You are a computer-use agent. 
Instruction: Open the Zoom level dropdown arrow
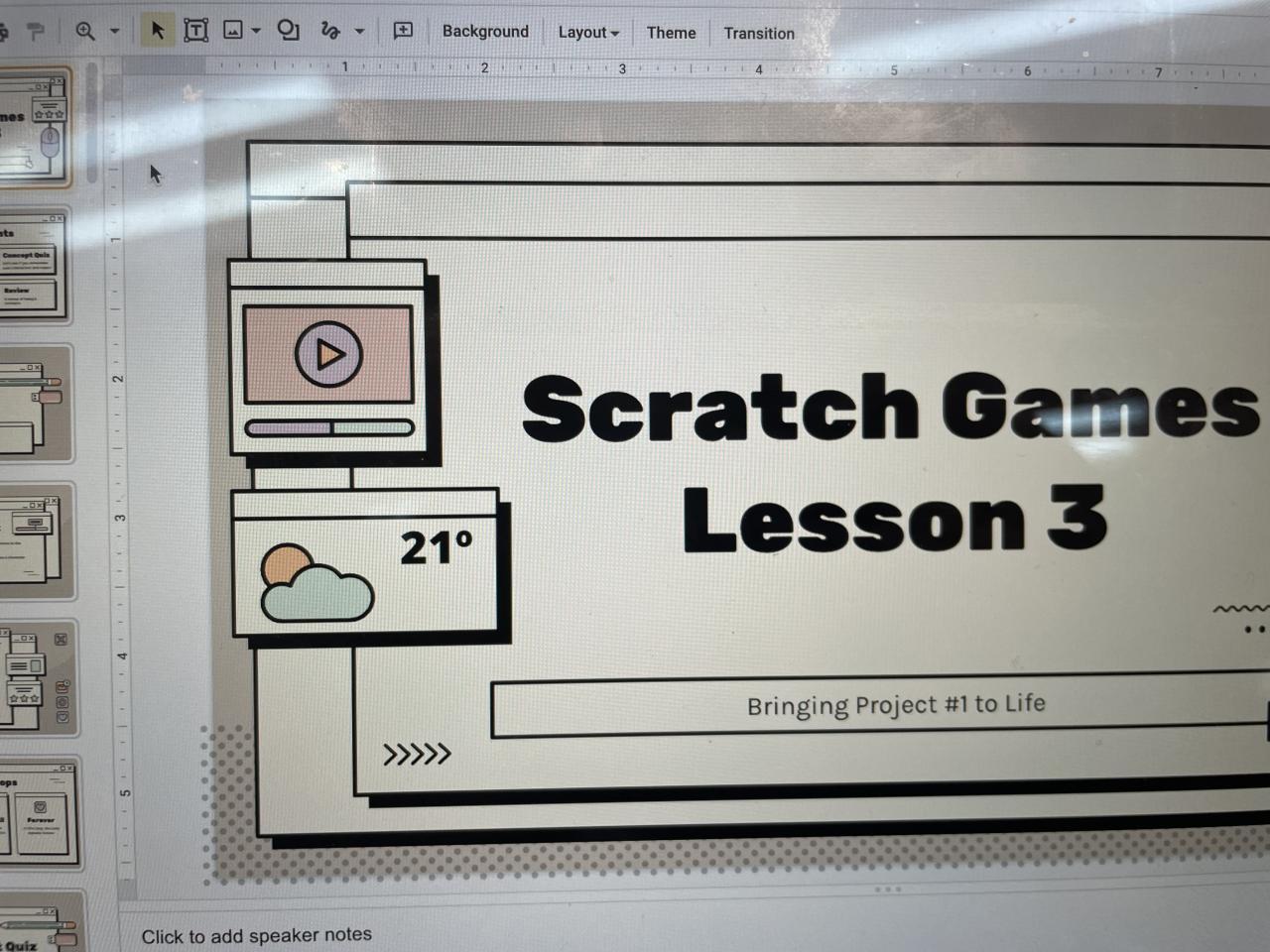pos(114,32)
